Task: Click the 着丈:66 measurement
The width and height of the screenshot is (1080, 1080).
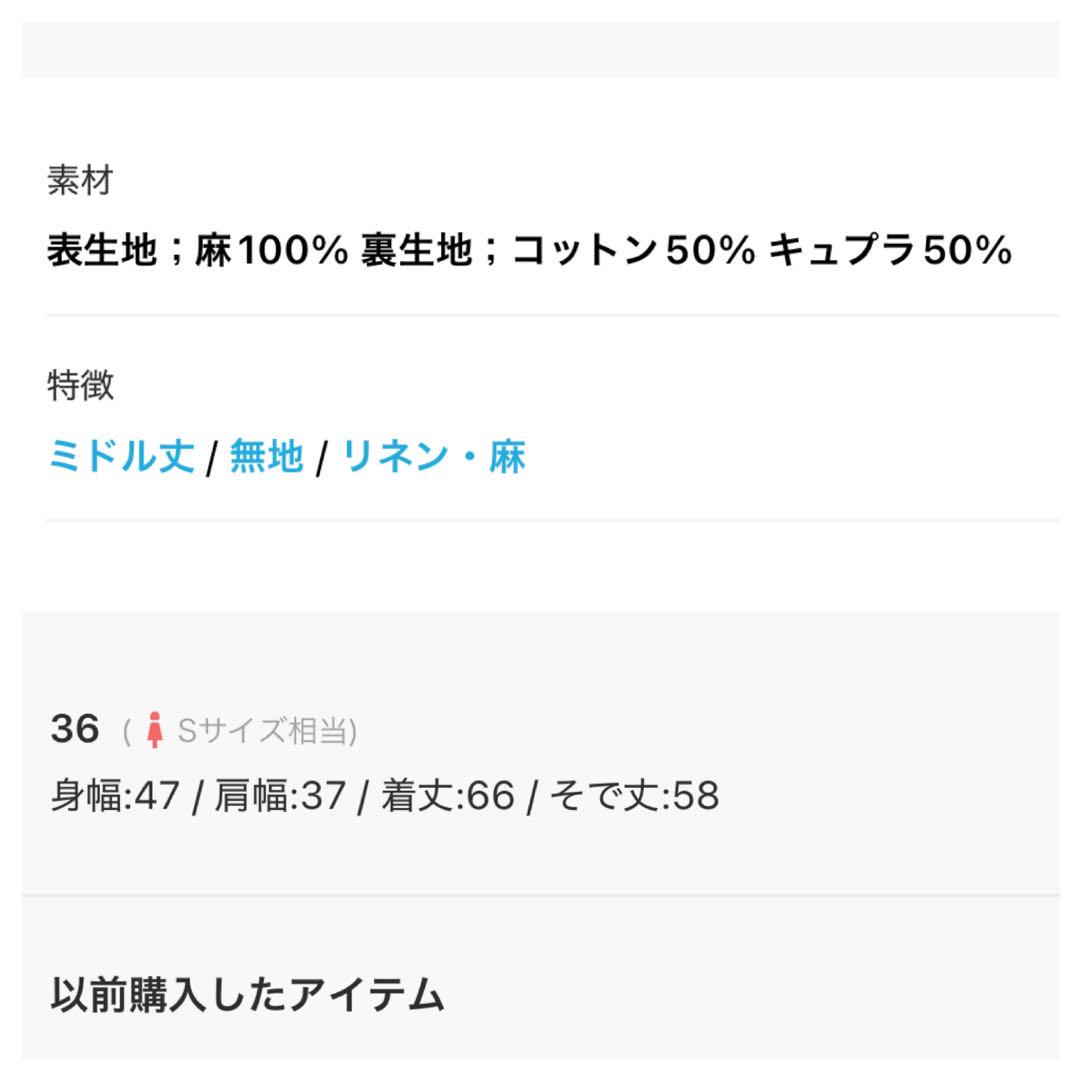Action: click(448, 796)
